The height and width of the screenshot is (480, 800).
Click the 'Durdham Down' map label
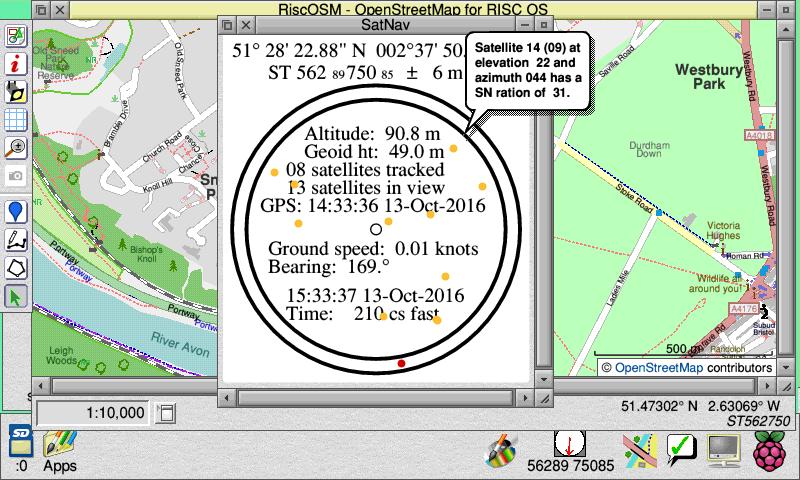pos(649,149)
